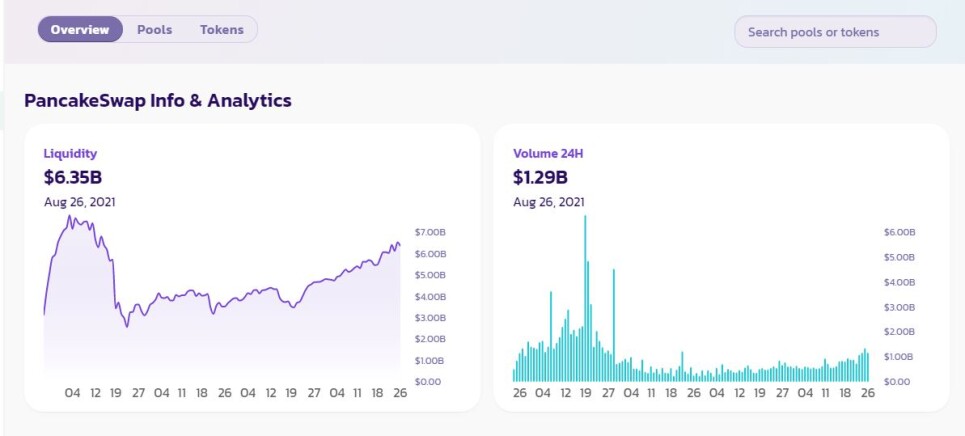Click the tallest bar in the volume chart

[x=585, y=298]
